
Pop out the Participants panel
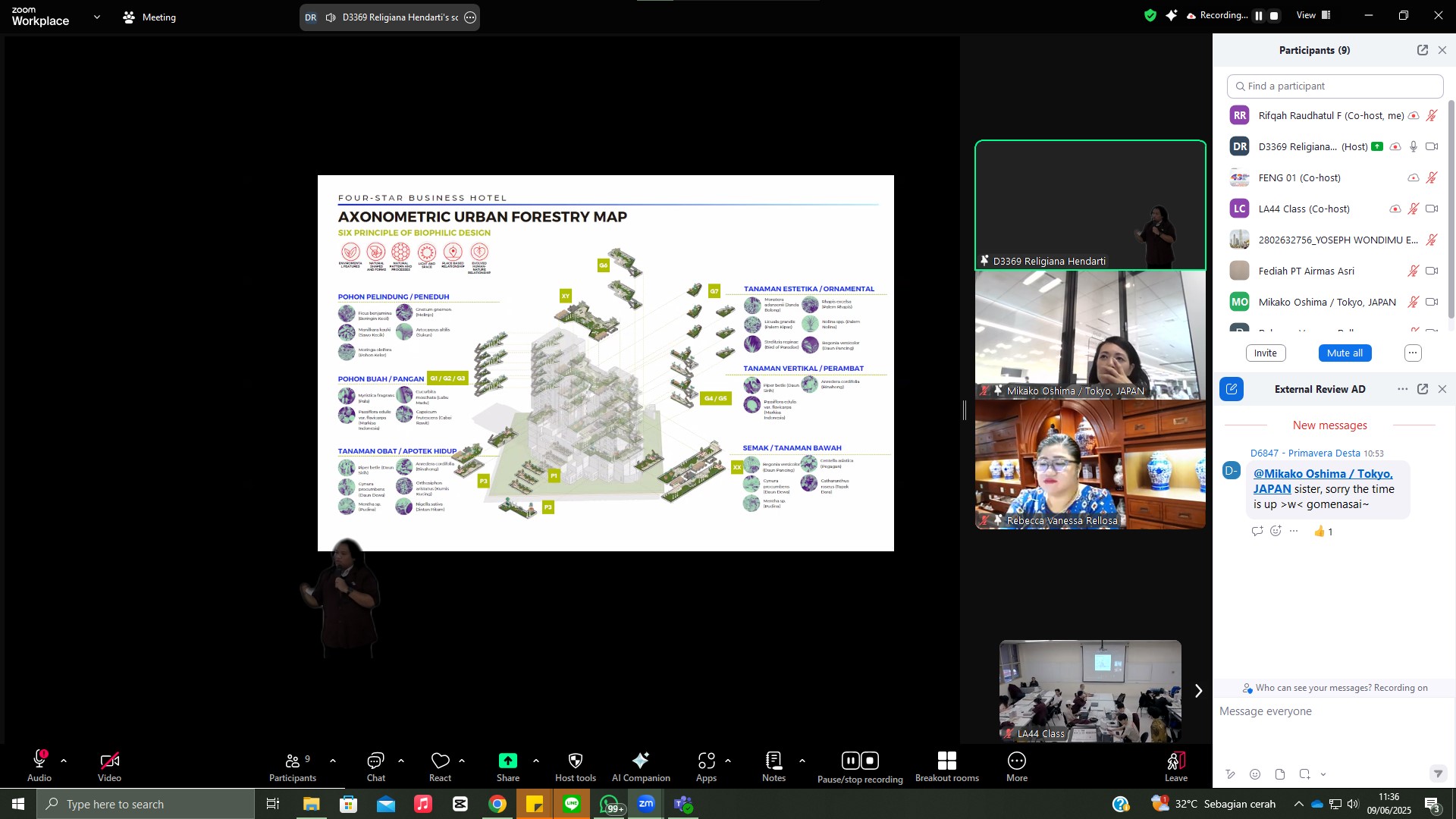click(1423, 50)
